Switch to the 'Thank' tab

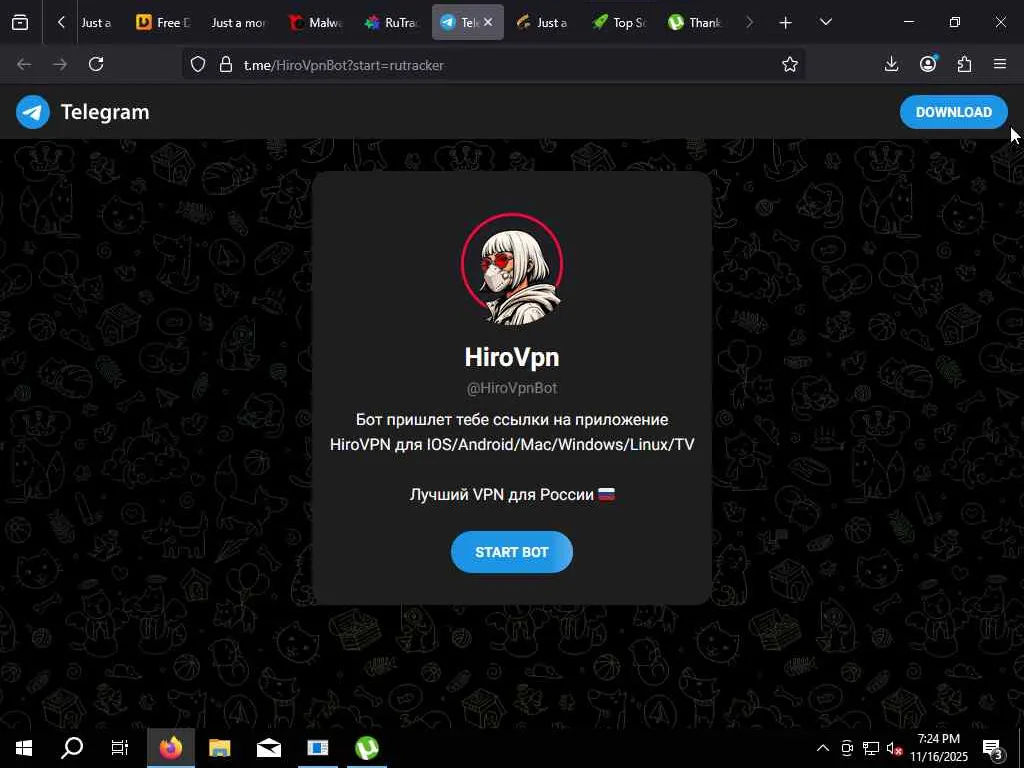[x=695, y=22]
